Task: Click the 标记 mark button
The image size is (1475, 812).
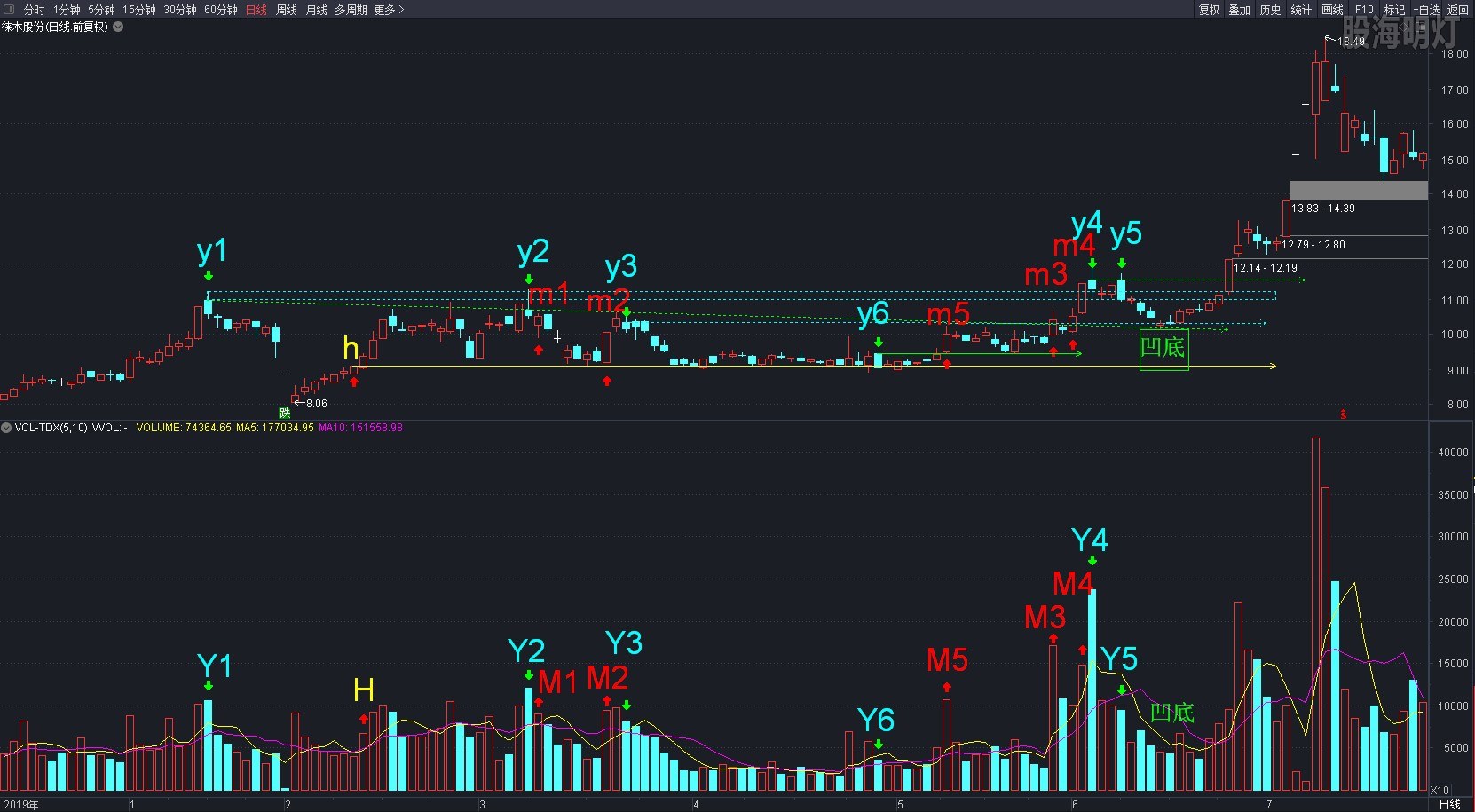Action: pyautogui.click(x=1394, y=10)
